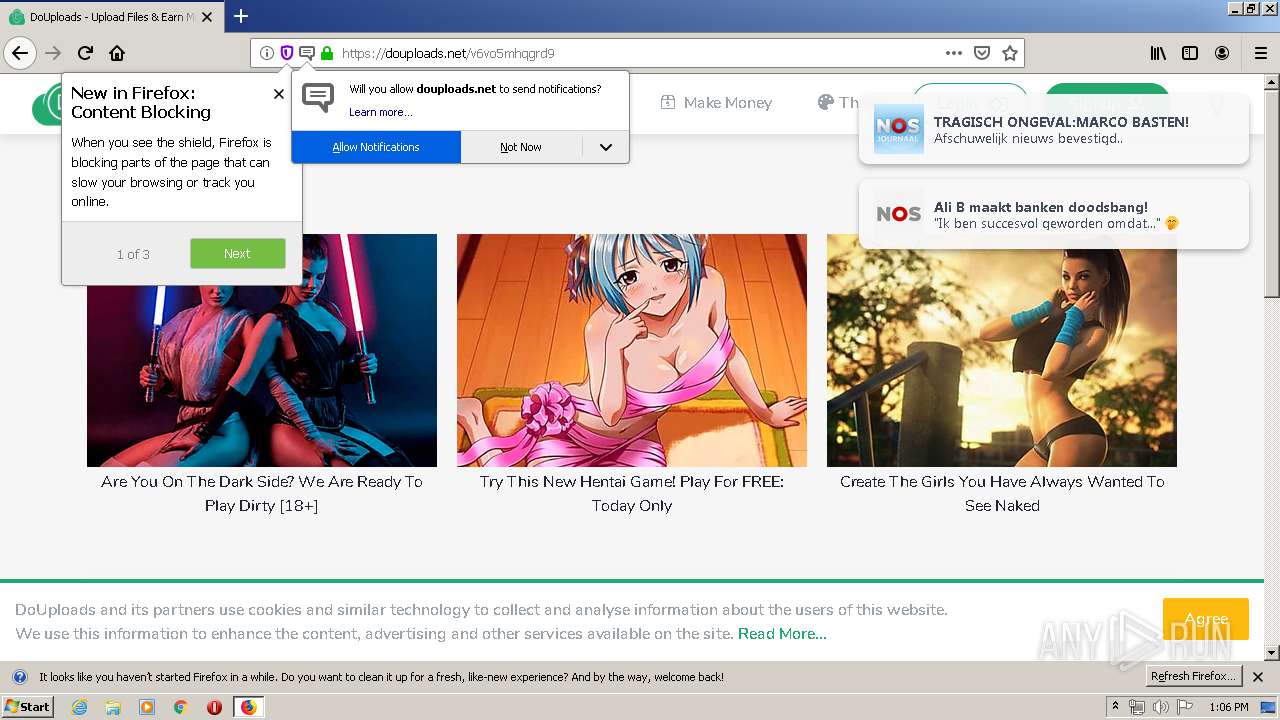Open the Make Money menu item
Screen dimensions: 1280x720
(716, 102)
